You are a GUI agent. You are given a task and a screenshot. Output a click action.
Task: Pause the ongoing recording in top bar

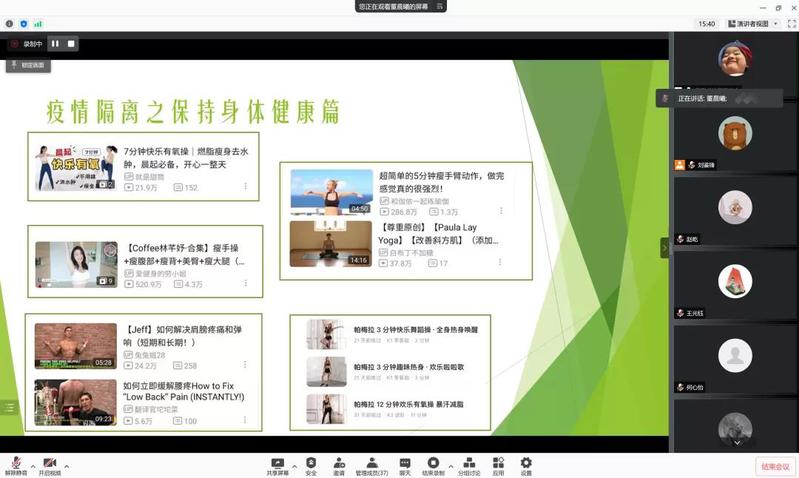(x=55, y=44)
